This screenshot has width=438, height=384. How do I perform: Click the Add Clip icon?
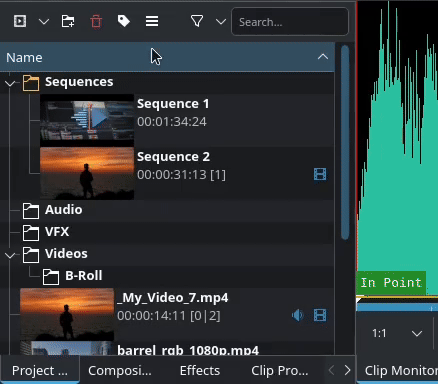click(x=20, y=22)
